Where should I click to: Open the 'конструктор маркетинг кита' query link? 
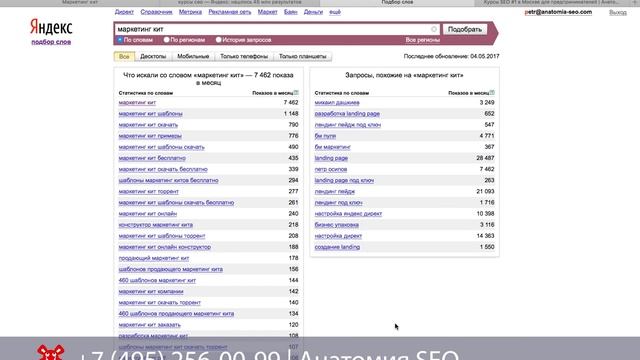[156, 225]
